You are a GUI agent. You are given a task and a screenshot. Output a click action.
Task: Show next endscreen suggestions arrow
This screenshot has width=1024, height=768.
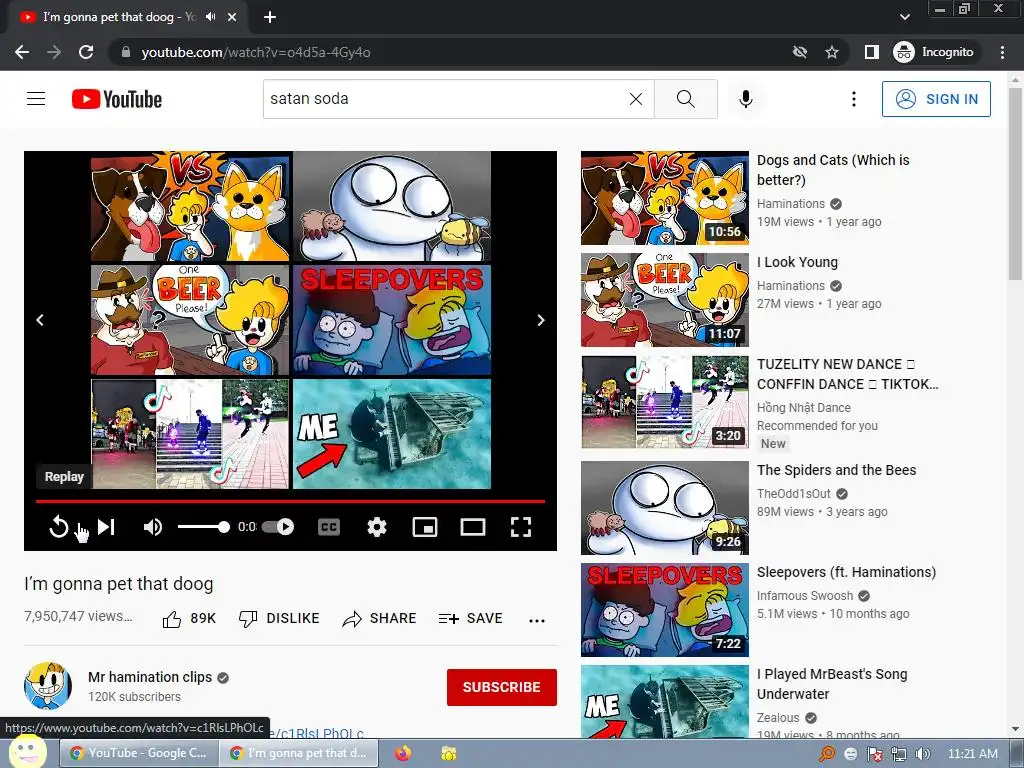[x=541, y=319]
